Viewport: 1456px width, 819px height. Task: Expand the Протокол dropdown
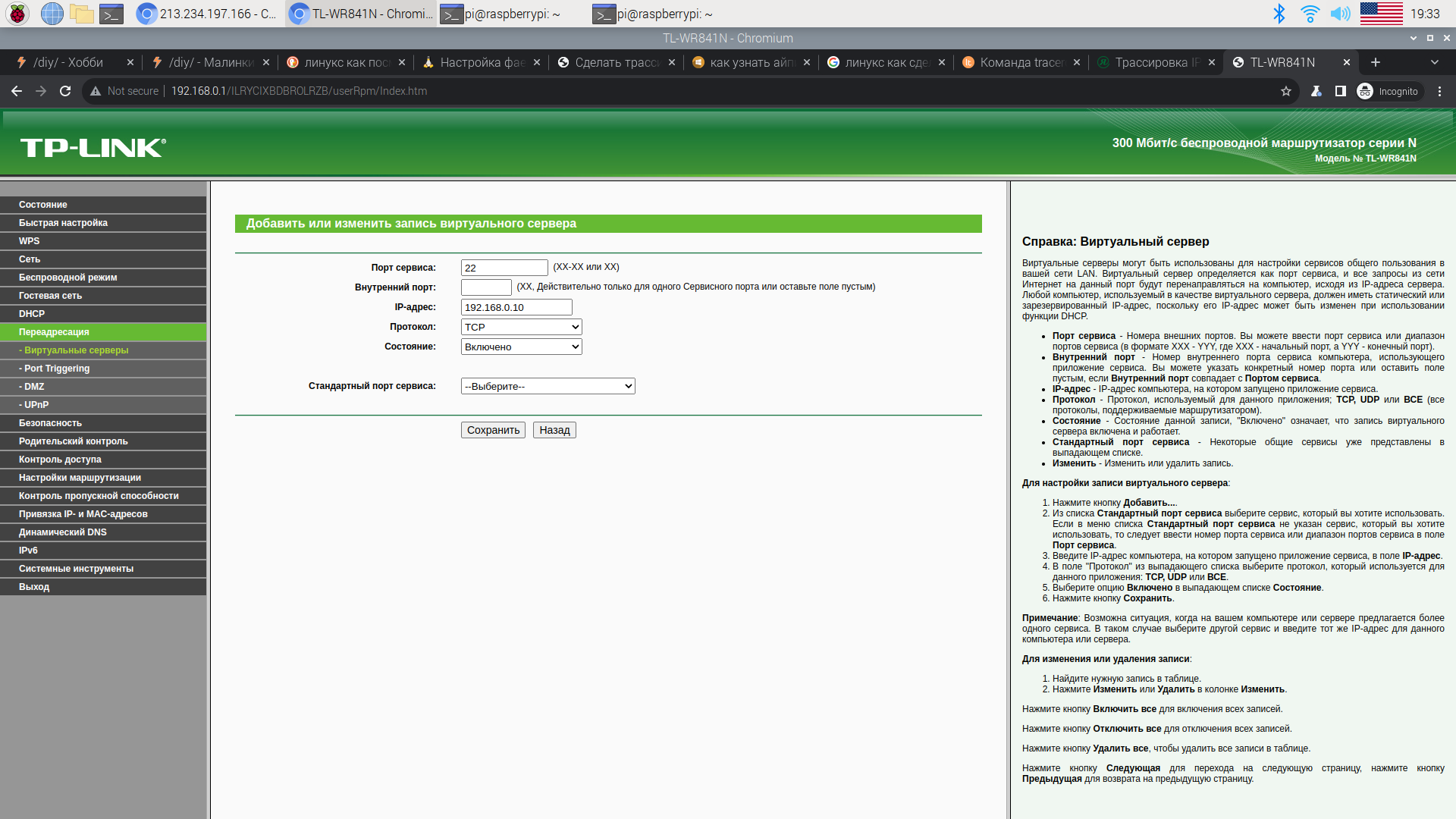click(521, 327)
